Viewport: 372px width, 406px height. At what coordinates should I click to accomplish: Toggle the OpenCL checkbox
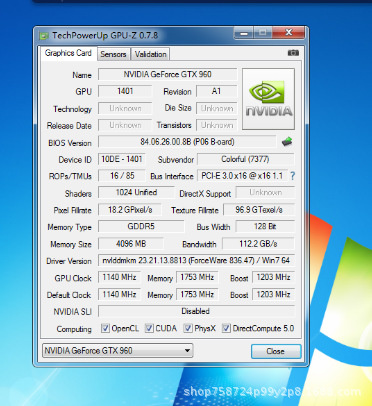click(x=105, y=328)
